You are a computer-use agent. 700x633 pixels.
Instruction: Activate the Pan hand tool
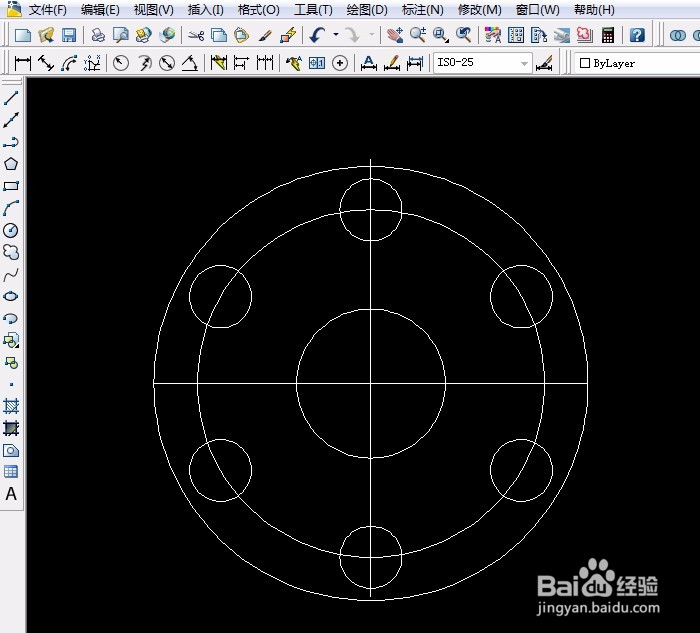coord(395,35)
